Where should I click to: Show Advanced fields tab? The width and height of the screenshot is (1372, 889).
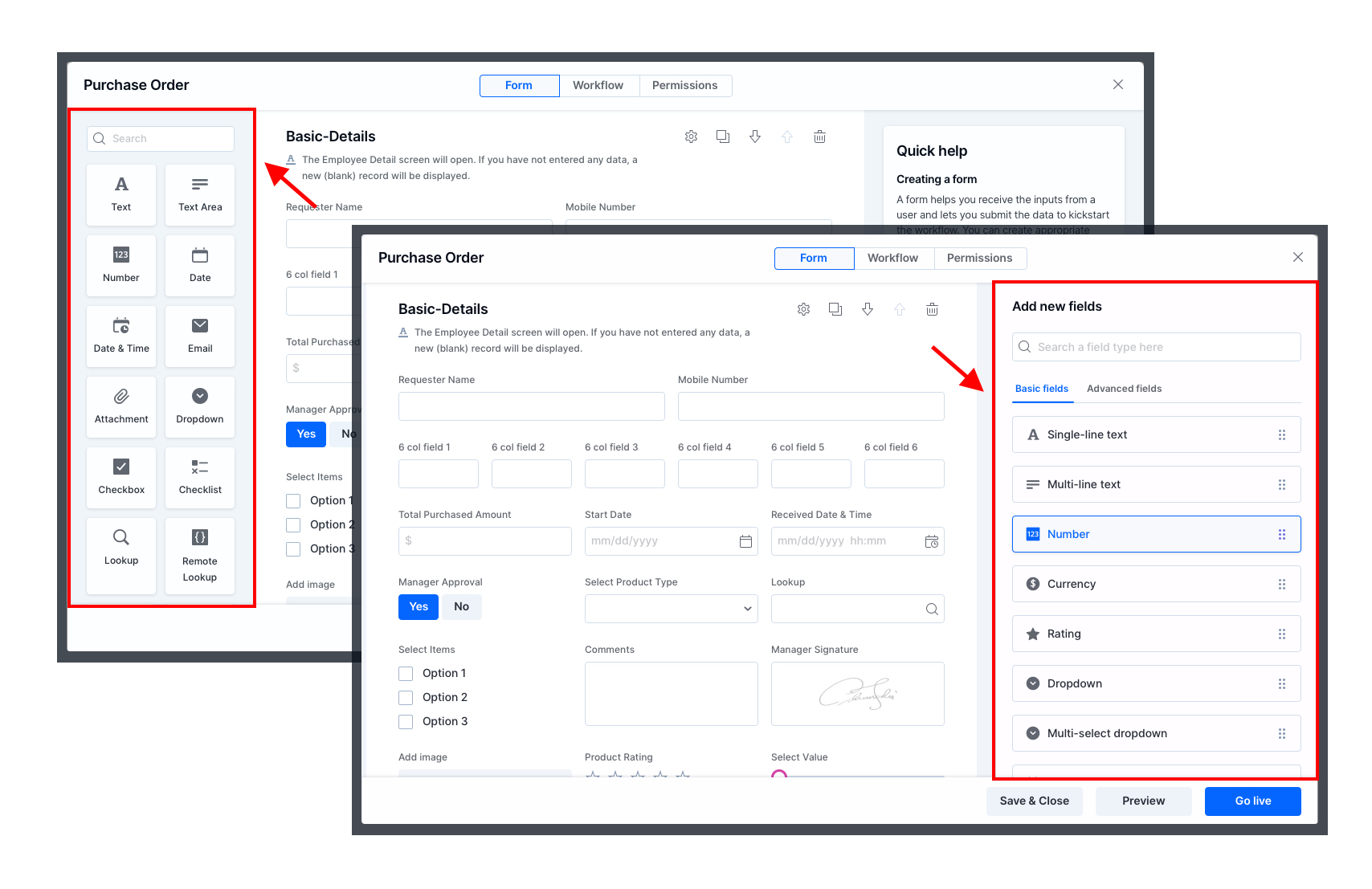pyautogui.click(x=1124, y=389)
